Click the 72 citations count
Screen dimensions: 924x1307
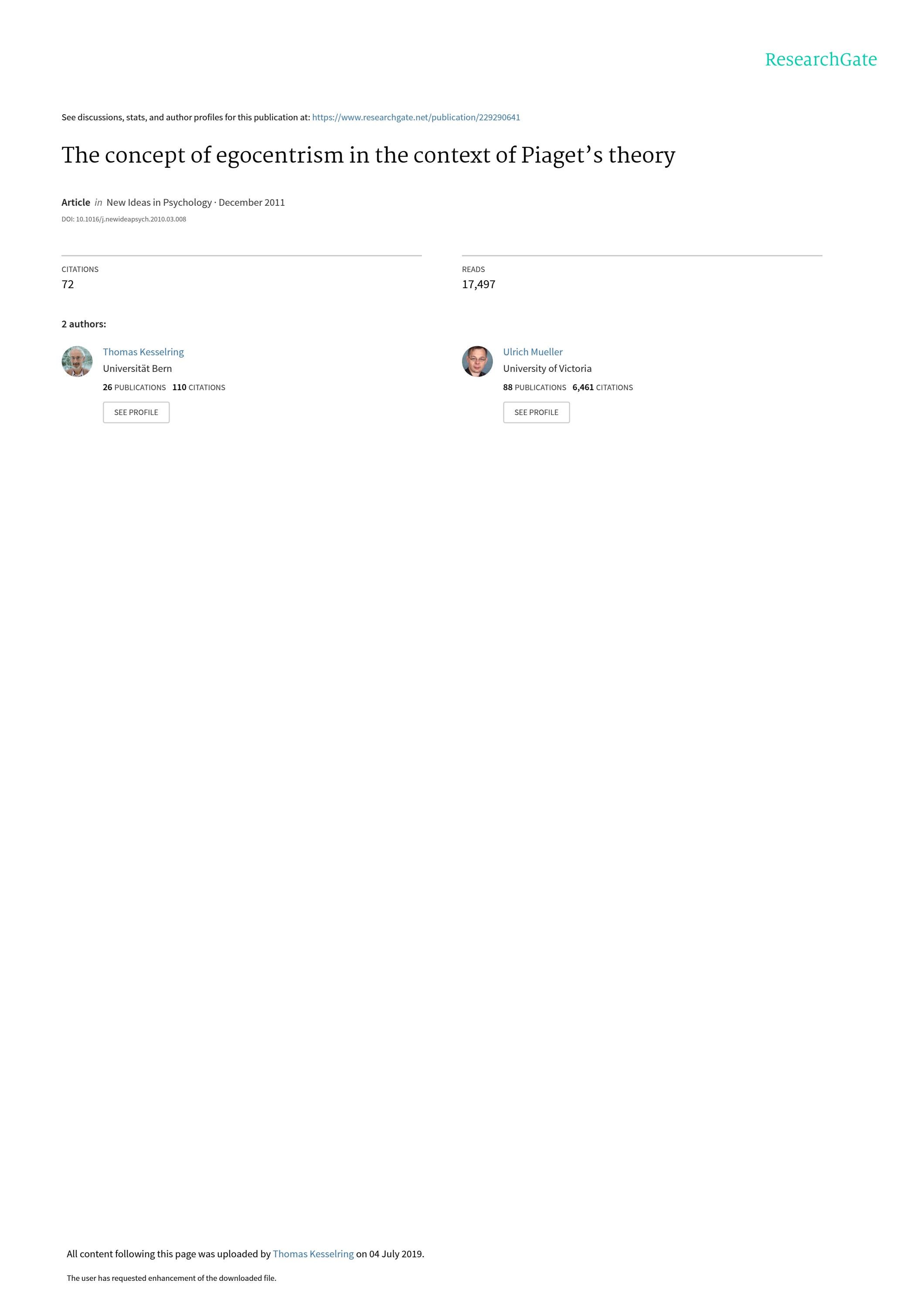coord(68,284)
